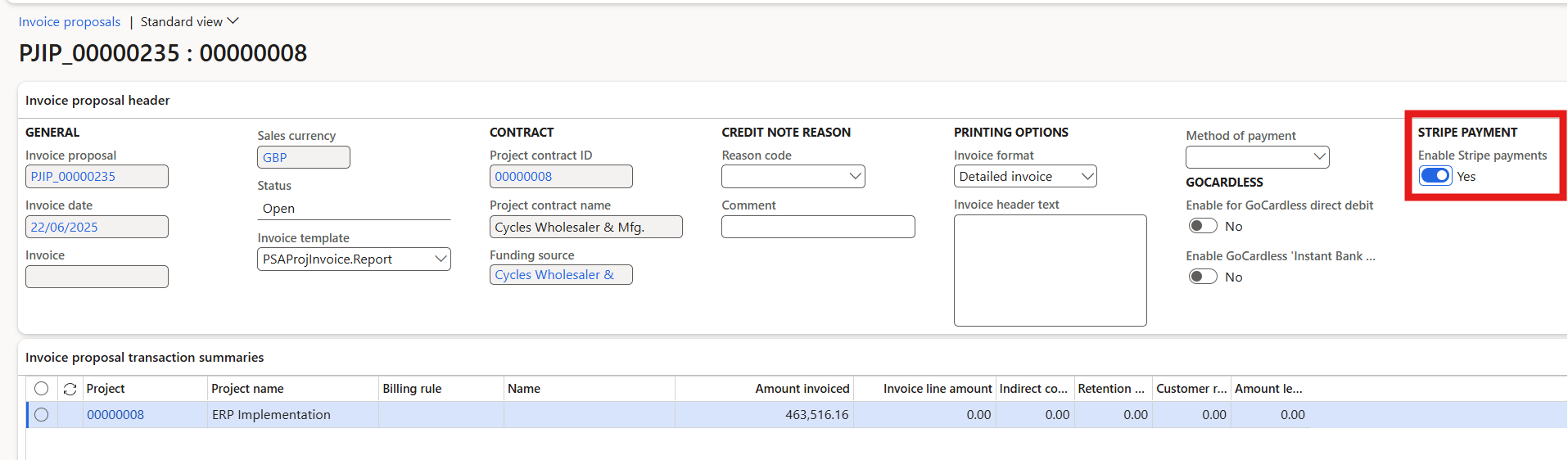Select all rows using header circle
1568x460 pixels.
tap(42, 389)
